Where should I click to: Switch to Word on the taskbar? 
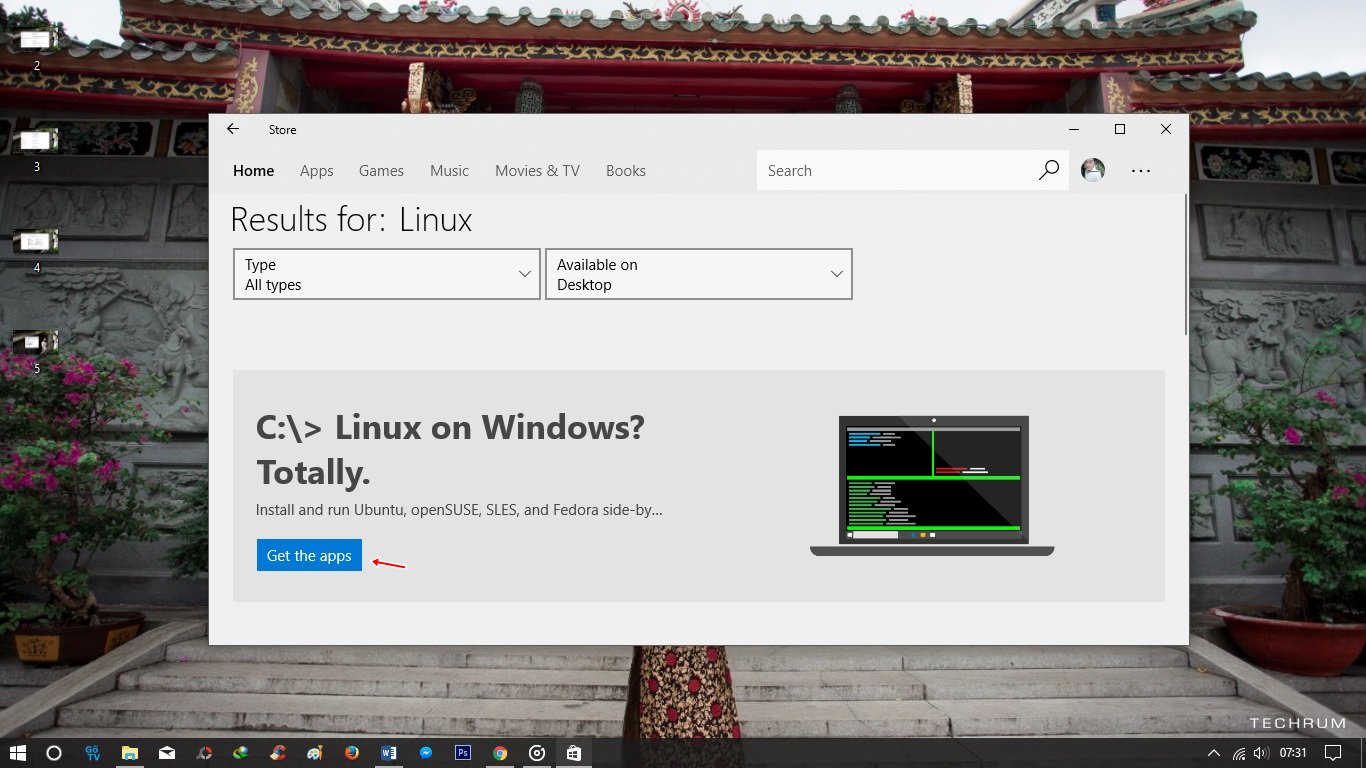(389, 753)
